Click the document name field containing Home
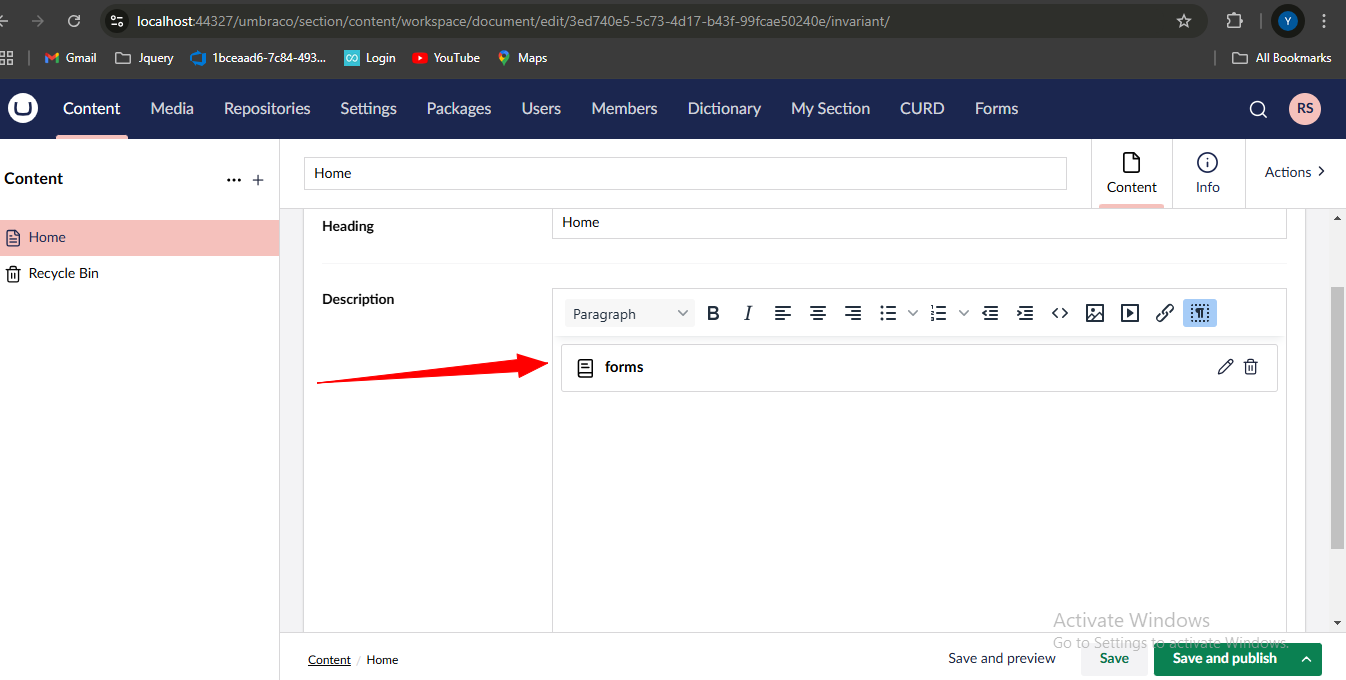Image resolution: width=1346 pixels, height=680 pixels. [x=685, y=173]
